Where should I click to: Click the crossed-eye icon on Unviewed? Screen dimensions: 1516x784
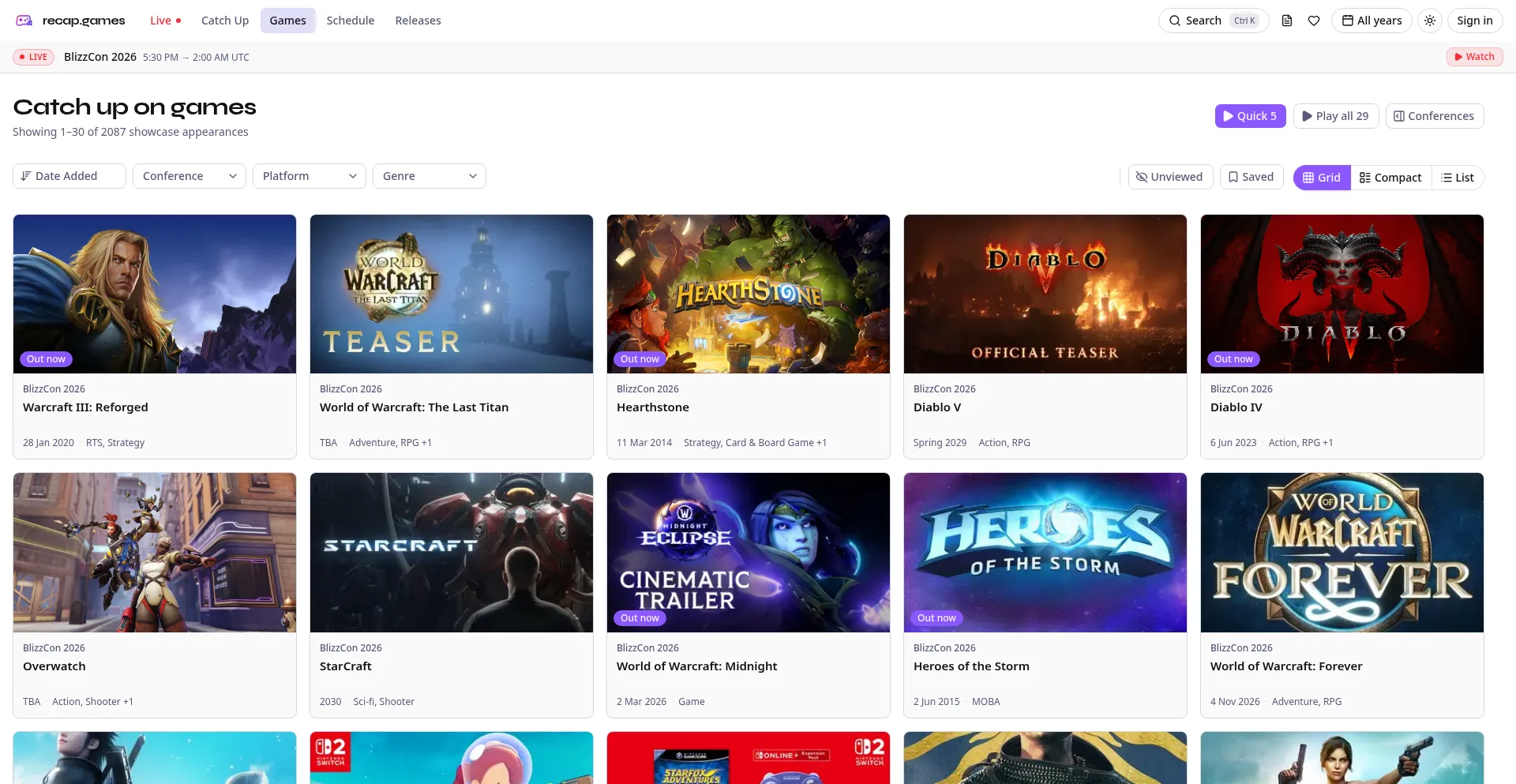click(x=1142, y=177)
